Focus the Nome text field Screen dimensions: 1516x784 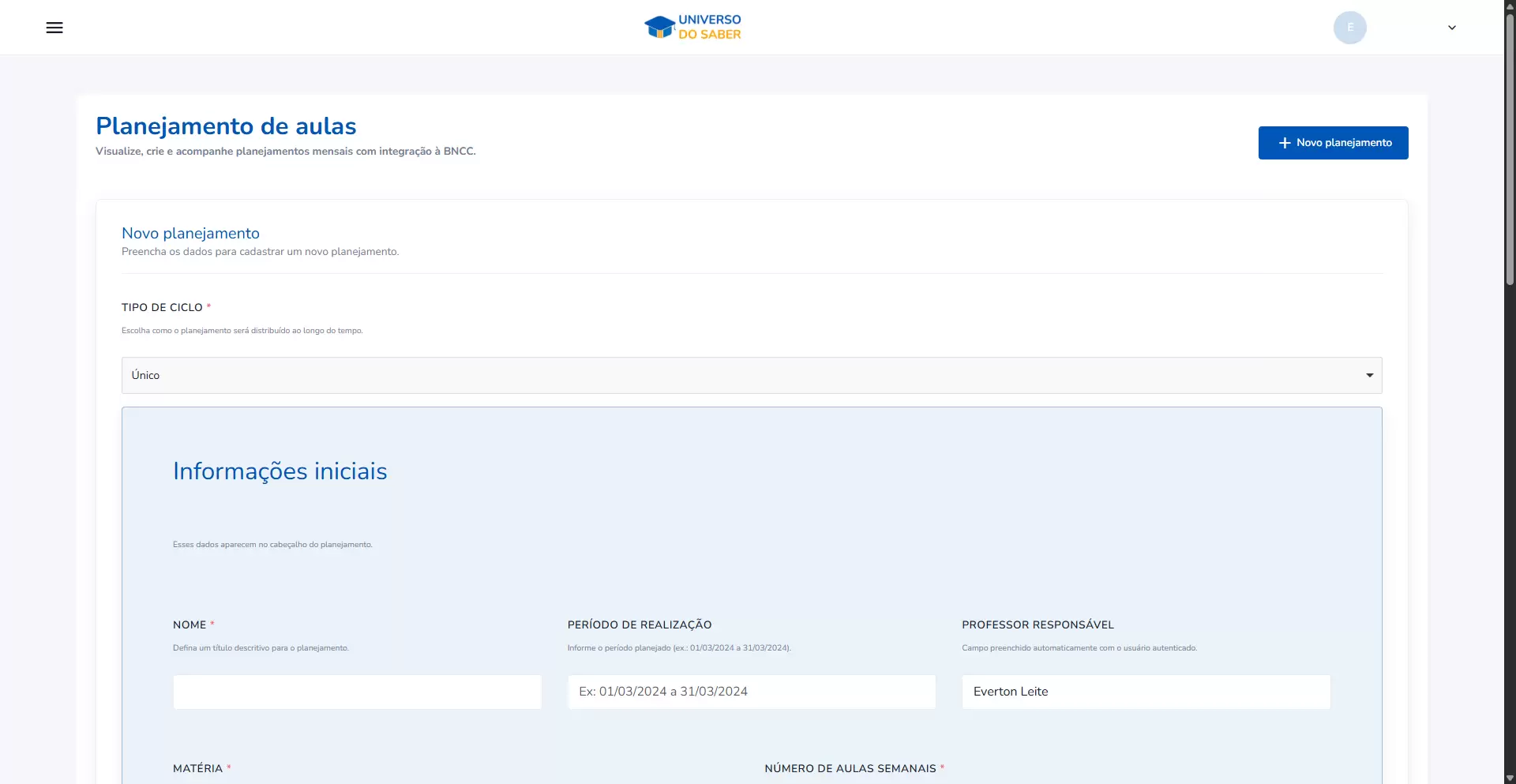(357, 692)
